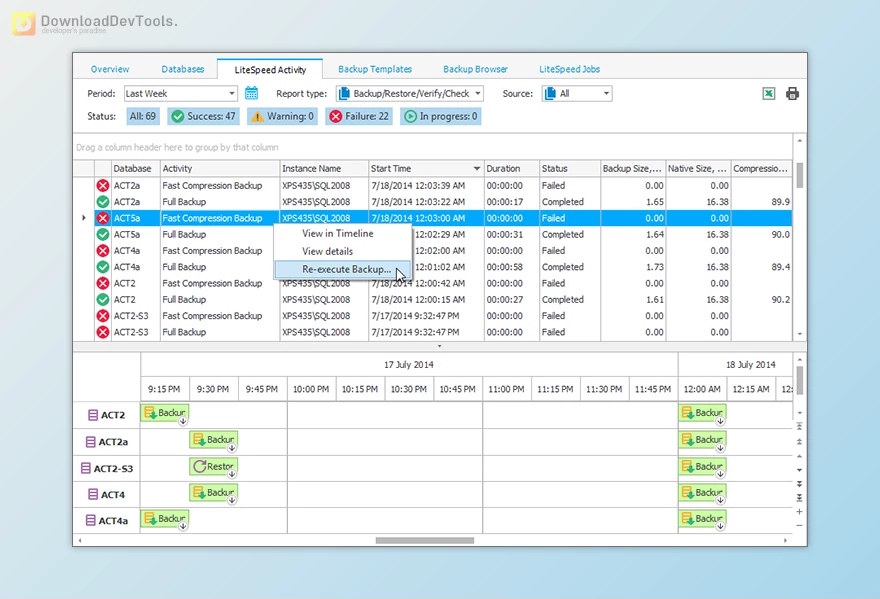Click the ACT2 Backup job at 12:00 AM
The width and height of the screenshot is (880, 599).
coord(702,413)
